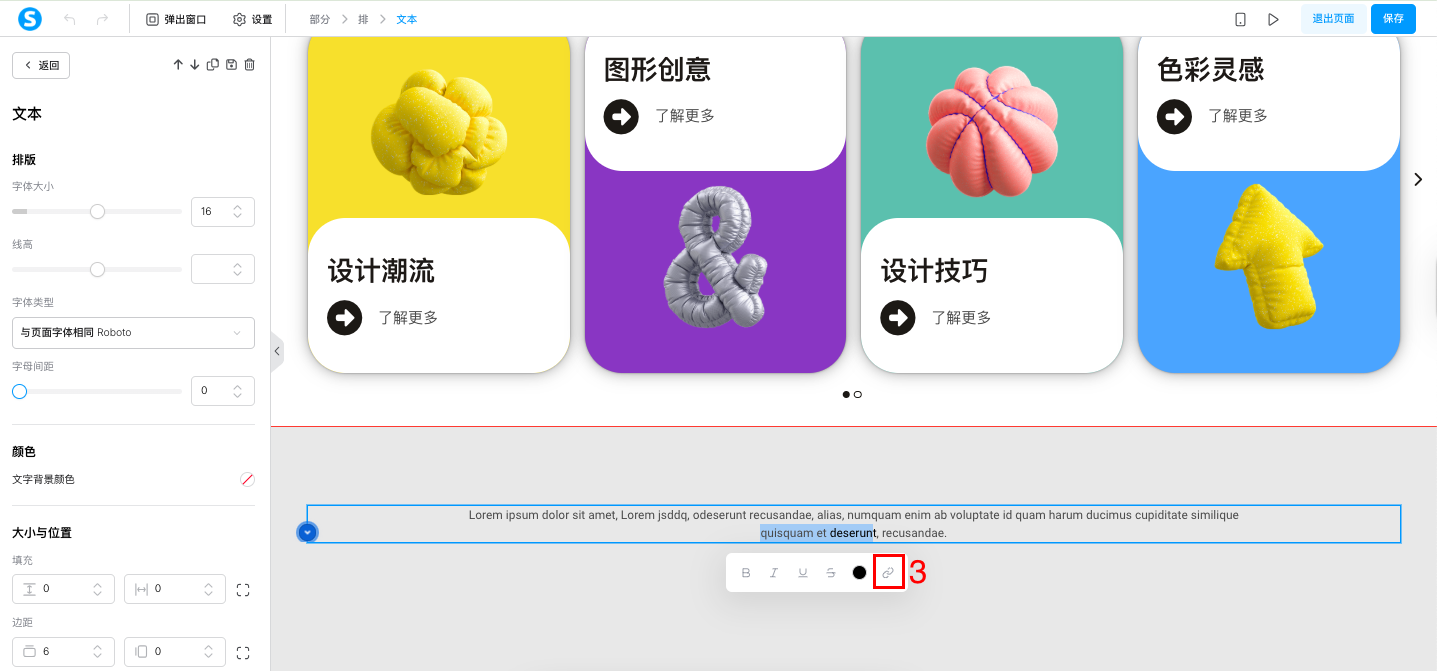
Task: Delete element with trash icon
Action: tap(250, 65)
